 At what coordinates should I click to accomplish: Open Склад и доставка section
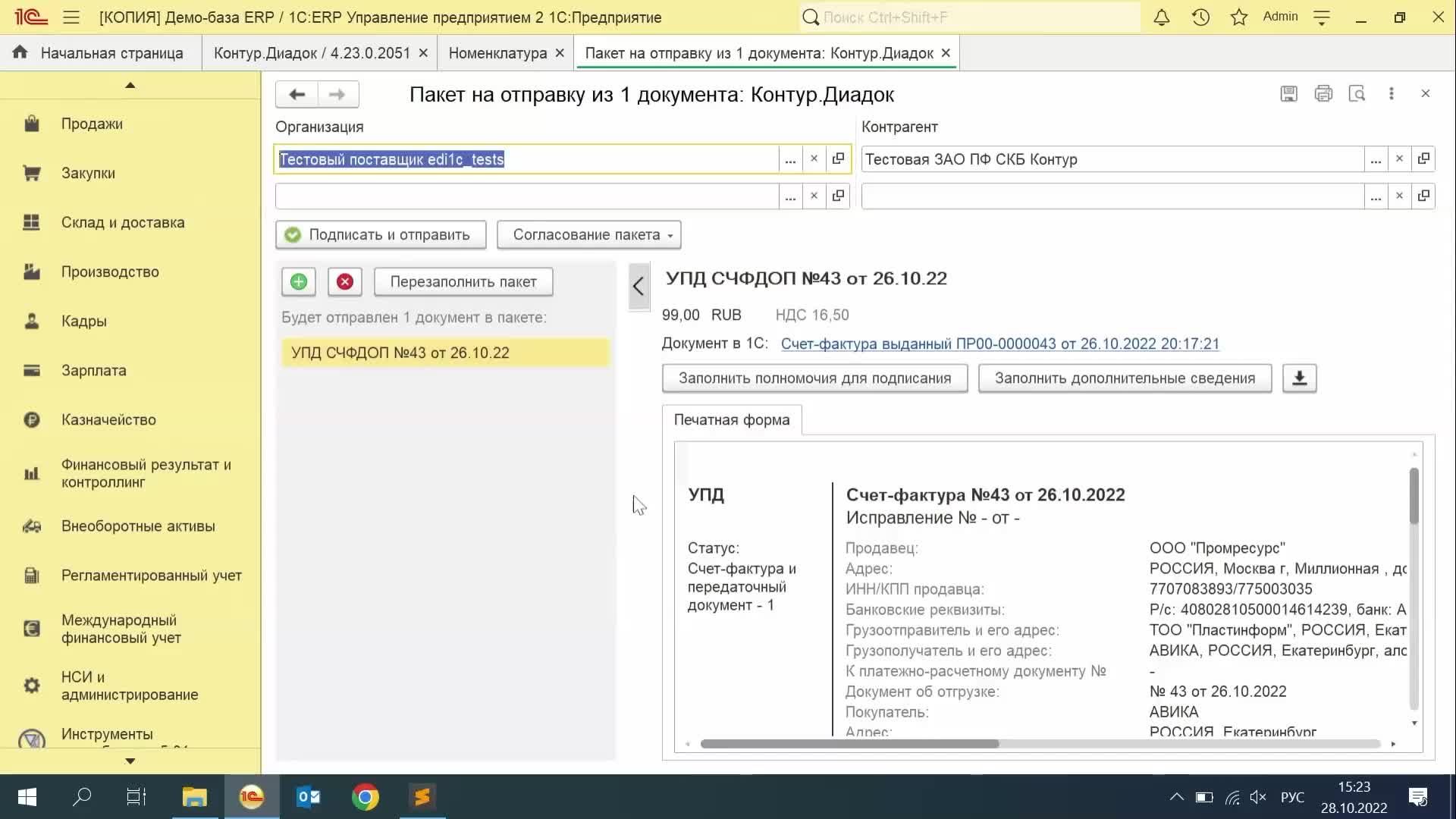pyautogui.click(x=130, y=222)
